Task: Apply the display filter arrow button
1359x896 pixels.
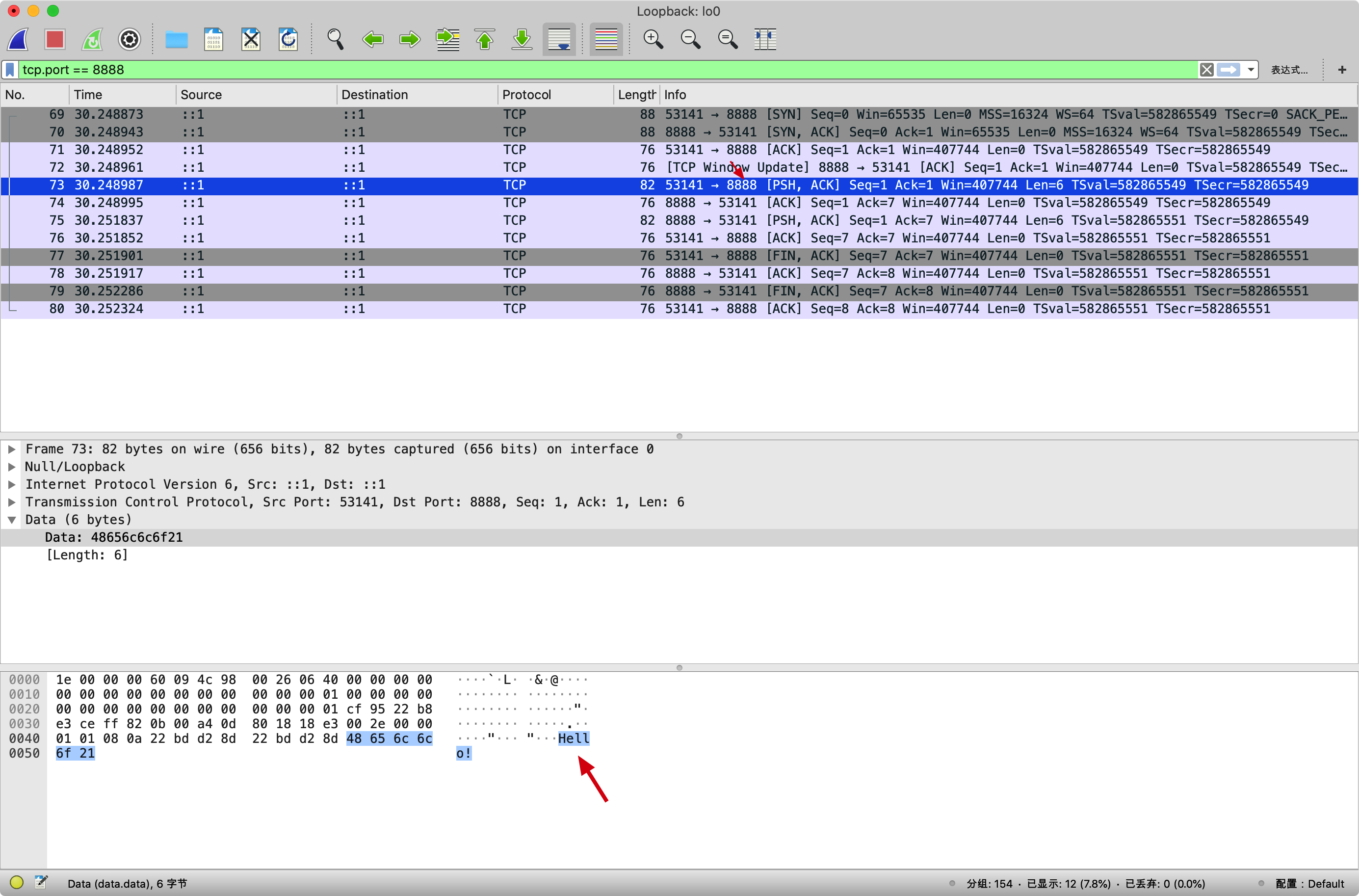Action: 1229,70
